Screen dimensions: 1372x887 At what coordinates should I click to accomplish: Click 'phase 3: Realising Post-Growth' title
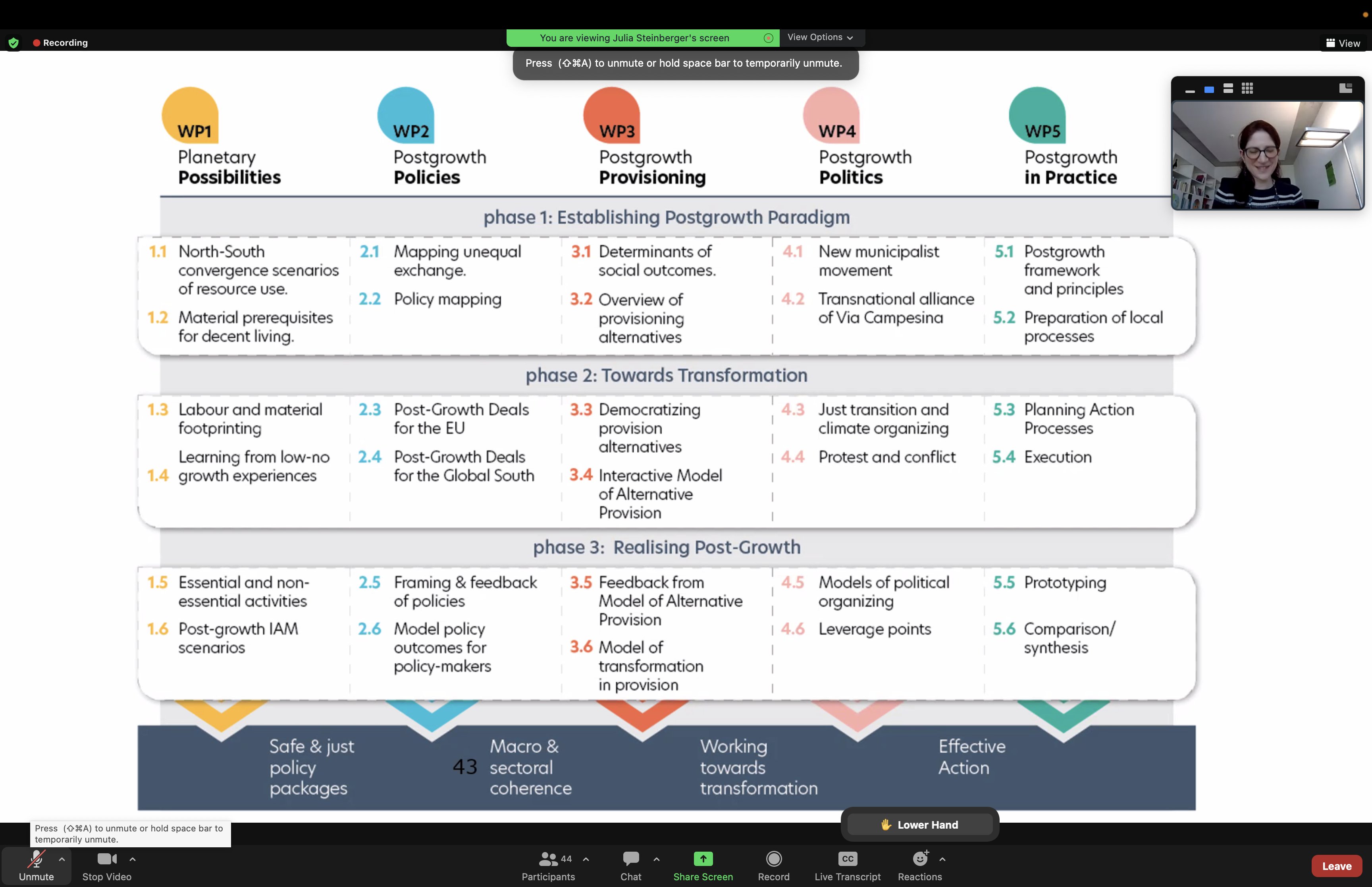pos(667,547)
